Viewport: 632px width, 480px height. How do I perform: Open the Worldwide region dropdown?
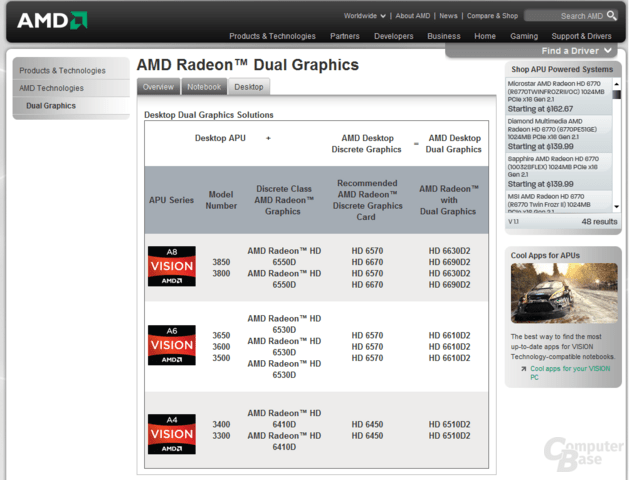point(364,16)
